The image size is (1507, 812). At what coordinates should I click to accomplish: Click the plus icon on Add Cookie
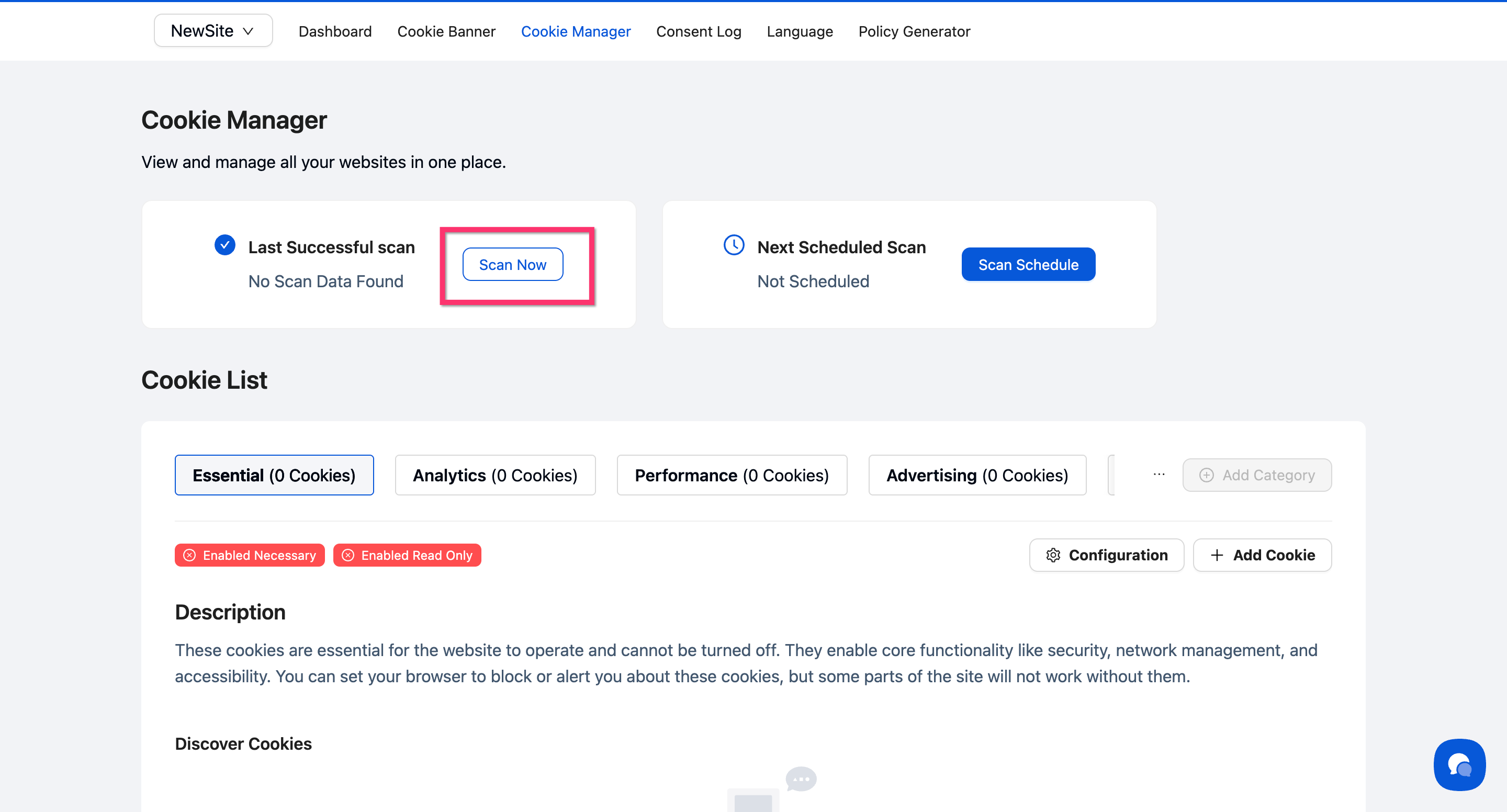pos(1217,555)
